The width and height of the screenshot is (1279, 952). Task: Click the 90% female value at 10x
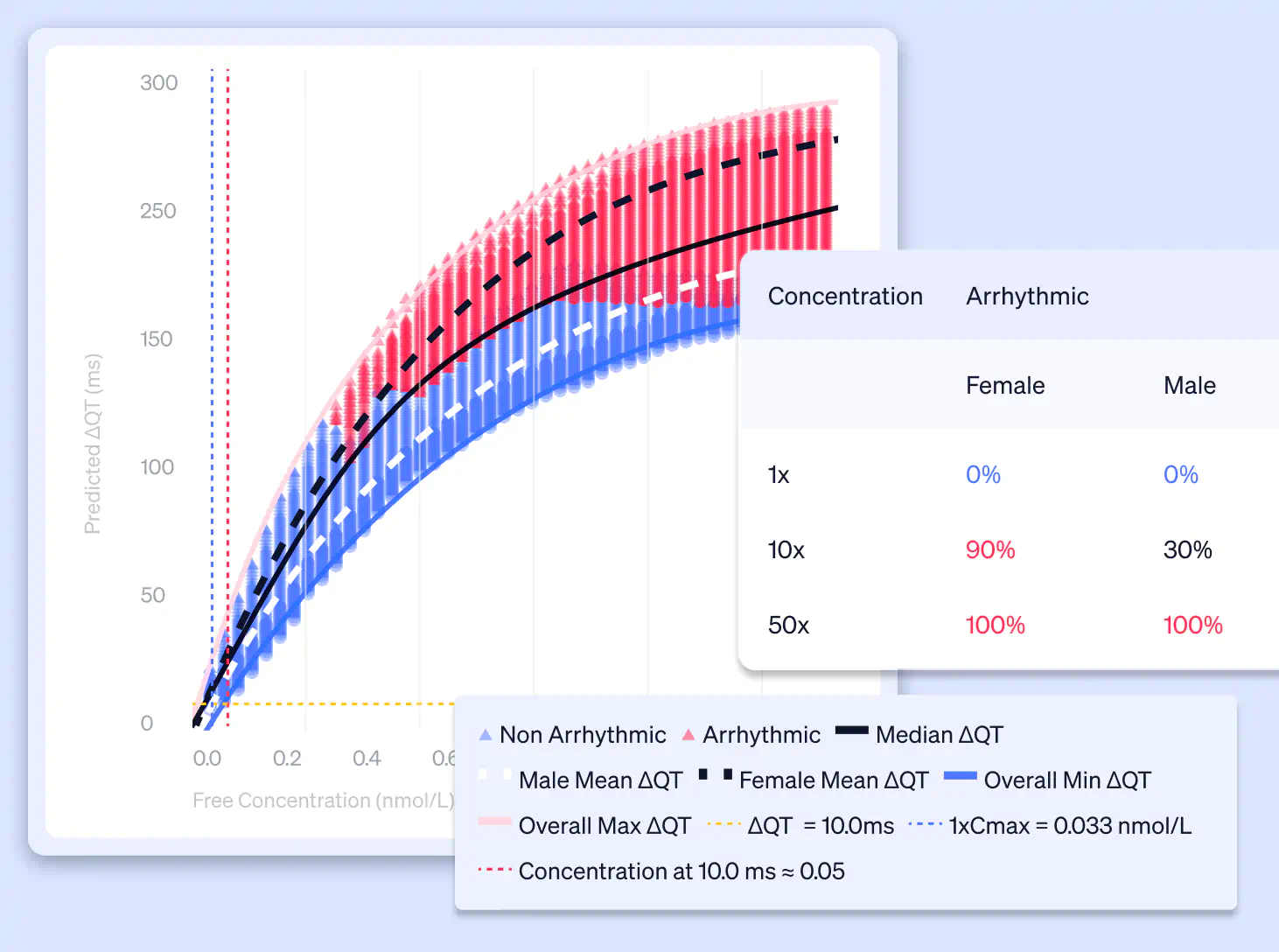coord(990,550)
